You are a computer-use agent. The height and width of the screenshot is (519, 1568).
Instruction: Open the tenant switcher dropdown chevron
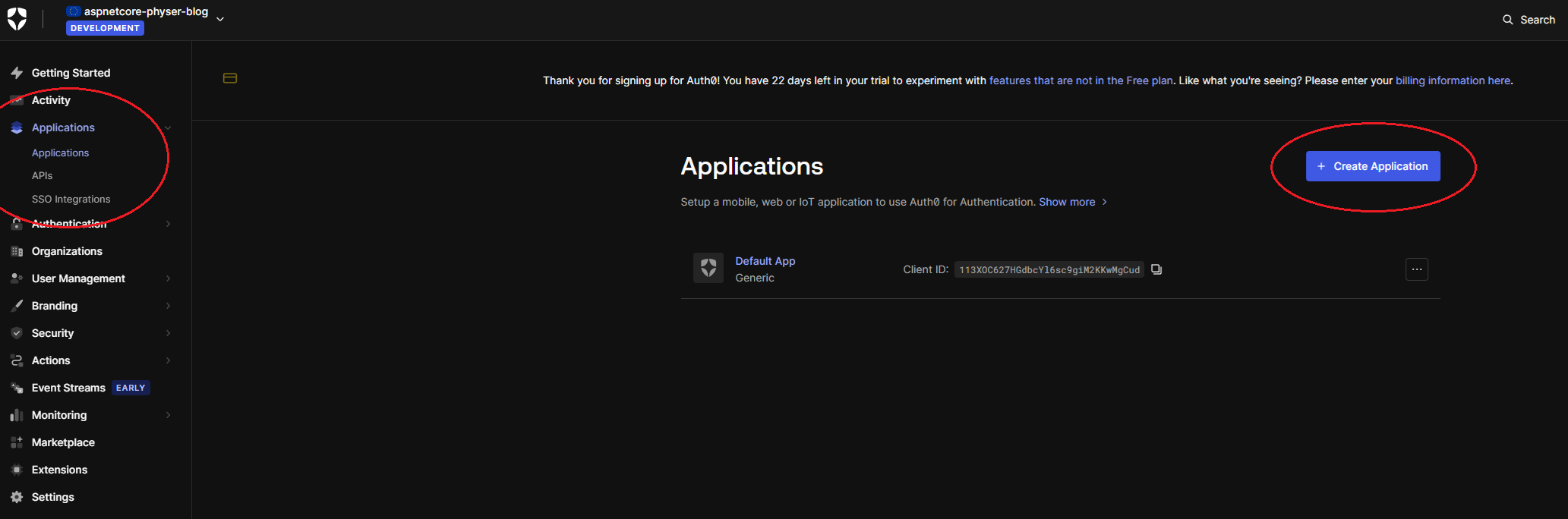click(x=220, y=19)
